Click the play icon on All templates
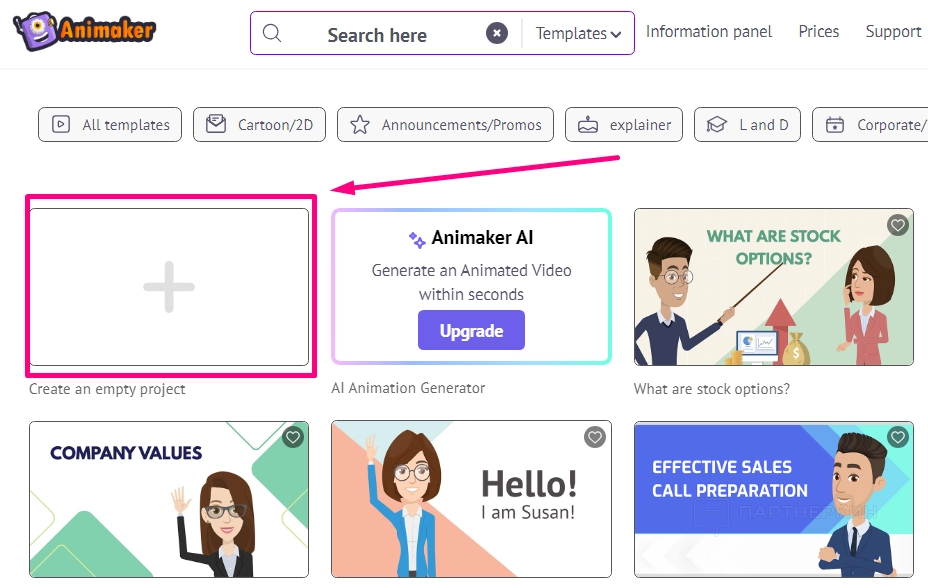 pyautogui.click(x=61, y=124)
